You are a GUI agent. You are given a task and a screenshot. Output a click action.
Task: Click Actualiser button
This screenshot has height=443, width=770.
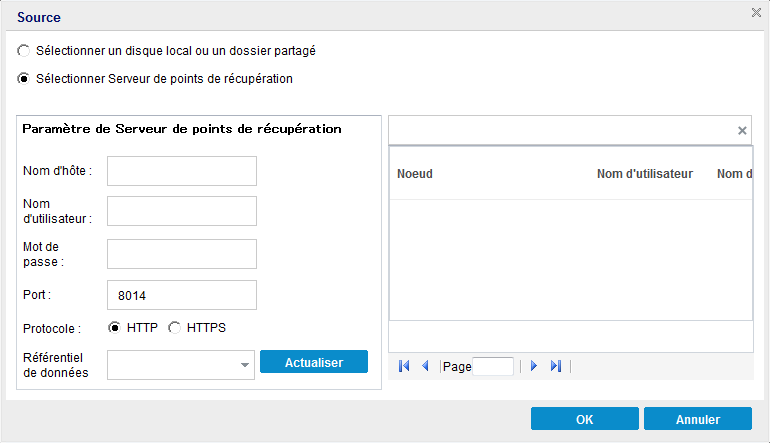(x=314, y=362)
